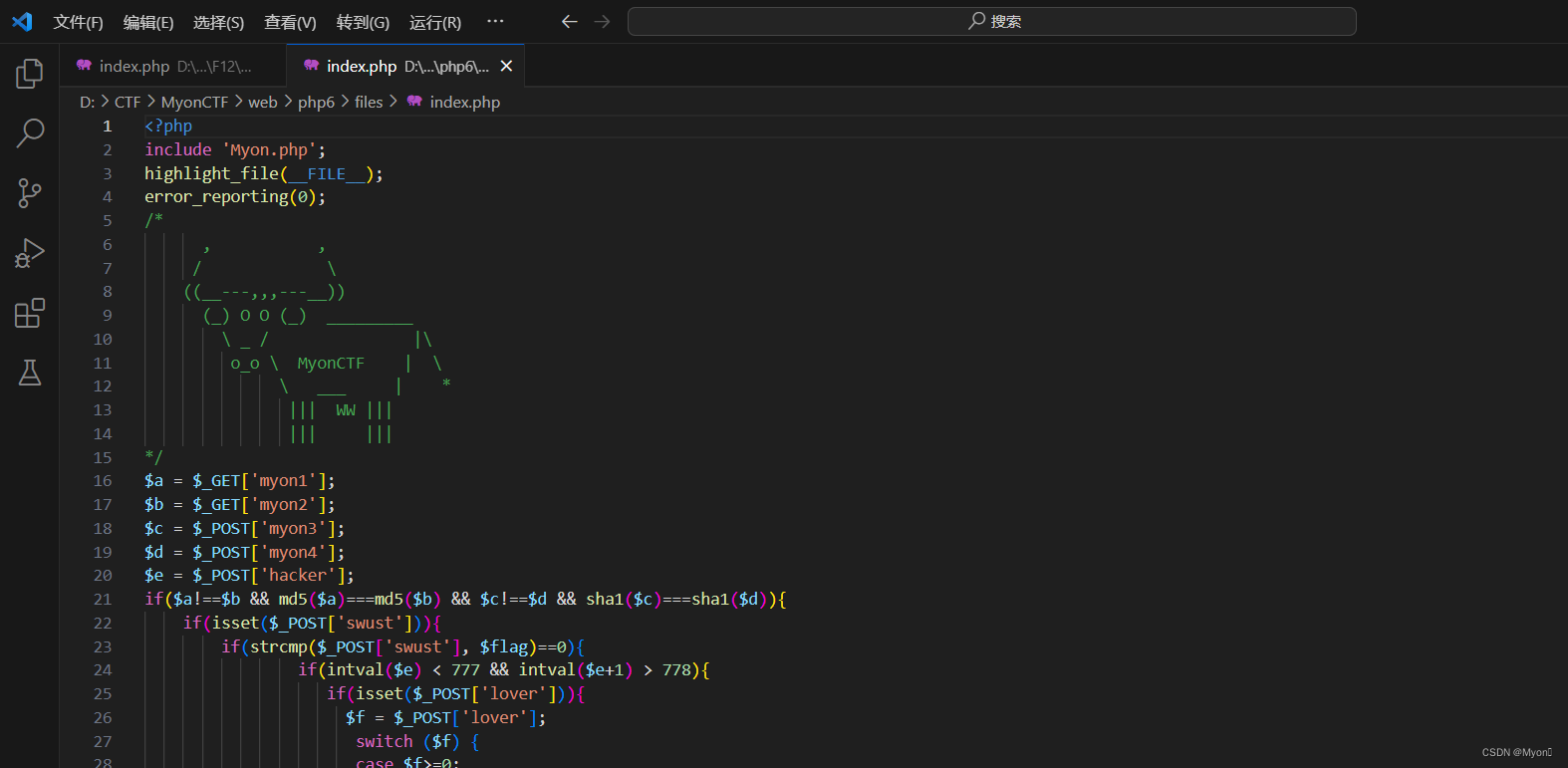Click the php6 breadcrumb segment

[x=316, y=102]
